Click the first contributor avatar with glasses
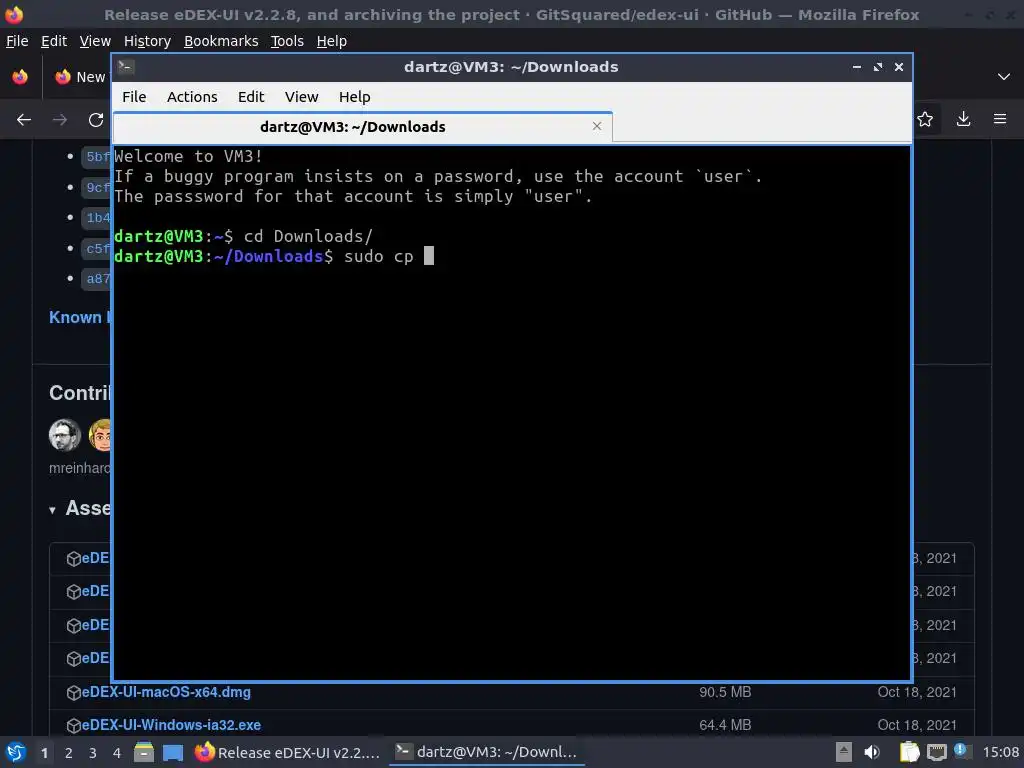The image size is (1024, 768). pyautogui.click(x=65, y=435)
